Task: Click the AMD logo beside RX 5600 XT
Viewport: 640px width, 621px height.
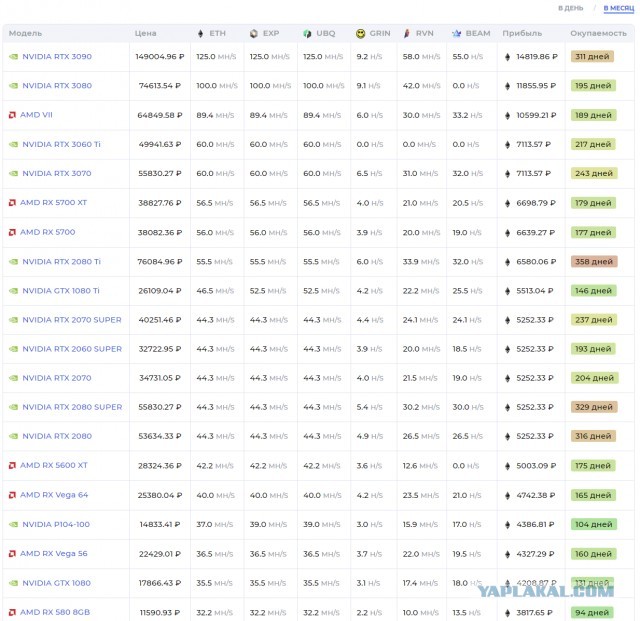Action: (x=12, y=465)
